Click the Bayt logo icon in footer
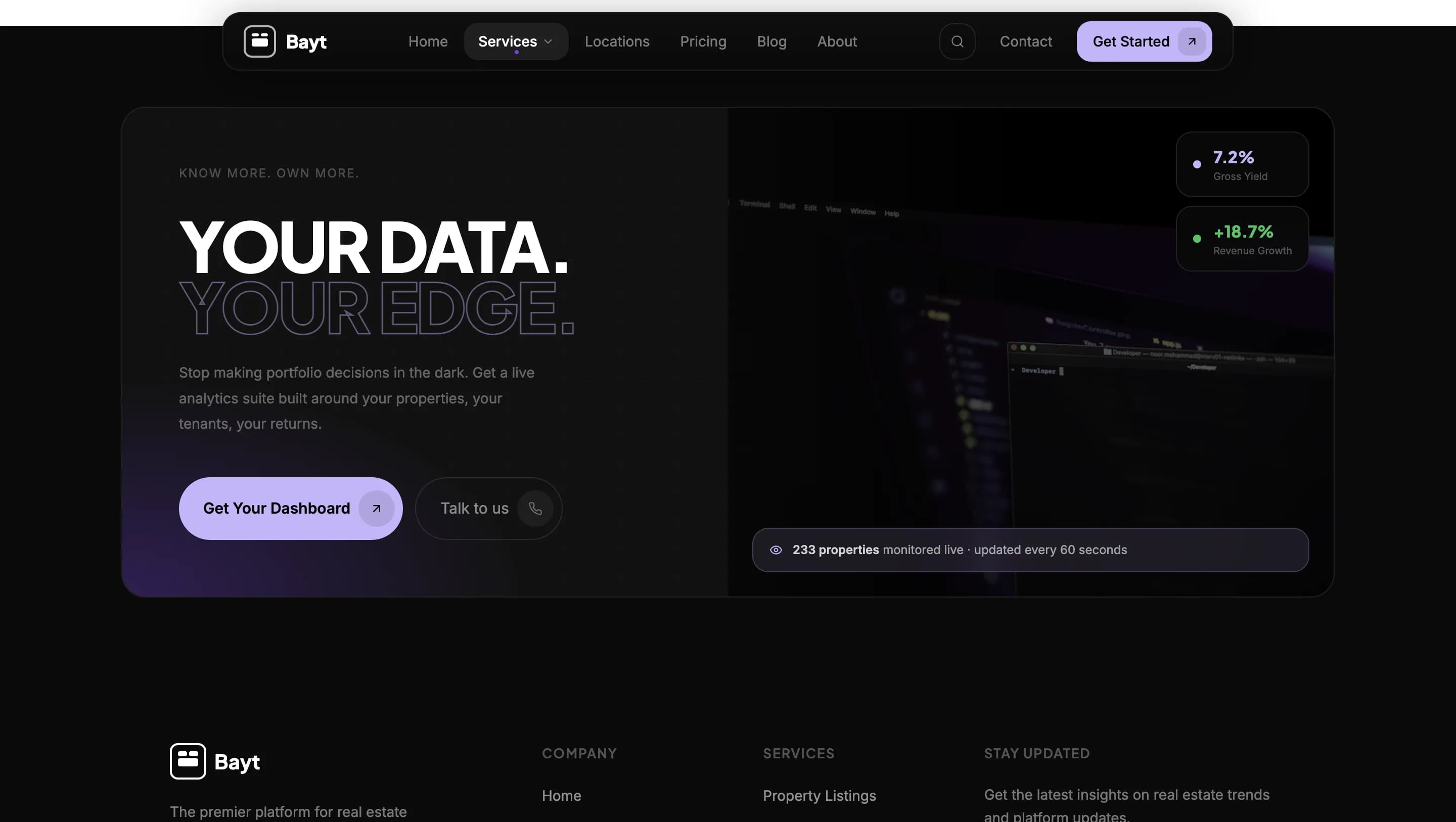 (x=188, y=761)
